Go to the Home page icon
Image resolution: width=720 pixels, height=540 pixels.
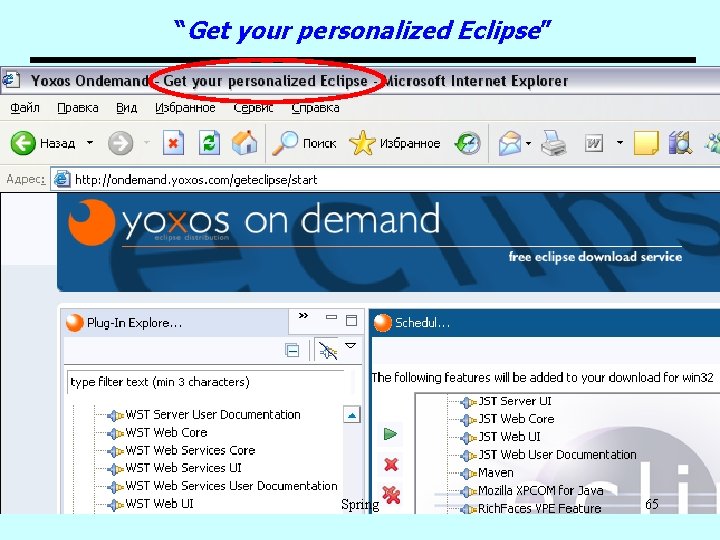(245, 143)
